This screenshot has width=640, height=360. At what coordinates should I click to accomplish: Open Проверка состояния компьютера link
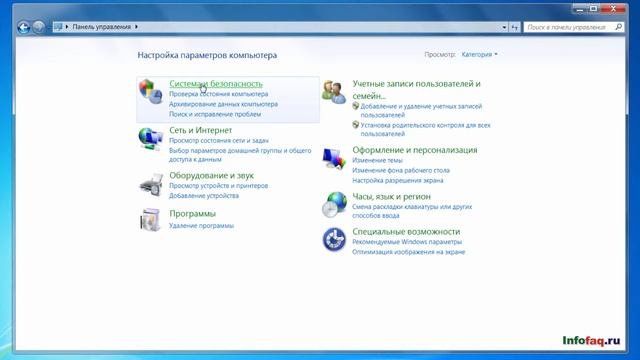pyautogui.click(x=219, y=94)
